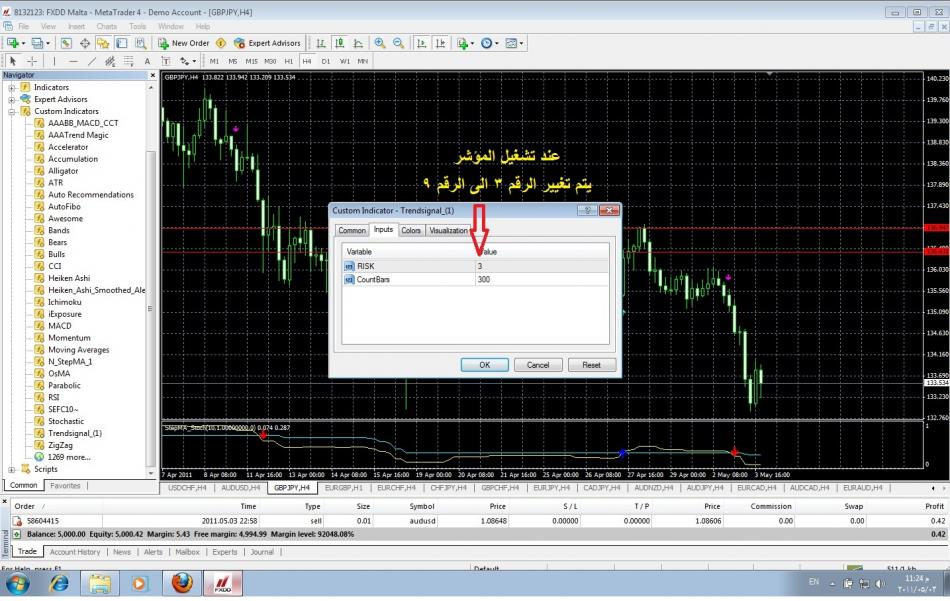The height and width of the screenshot is (601, 950).
Task: Toggle the Expert Advisors toolbar button
Action: 267,43
